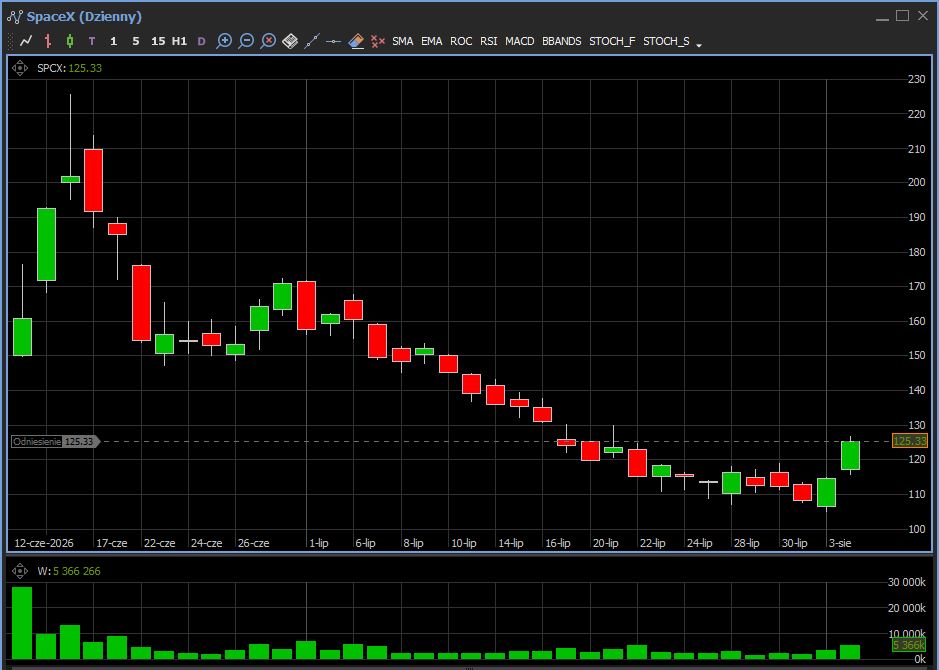Viewport: 939px width, 670px height.
Task: Add the ROC indicator
Action: [x=461, y=41]
